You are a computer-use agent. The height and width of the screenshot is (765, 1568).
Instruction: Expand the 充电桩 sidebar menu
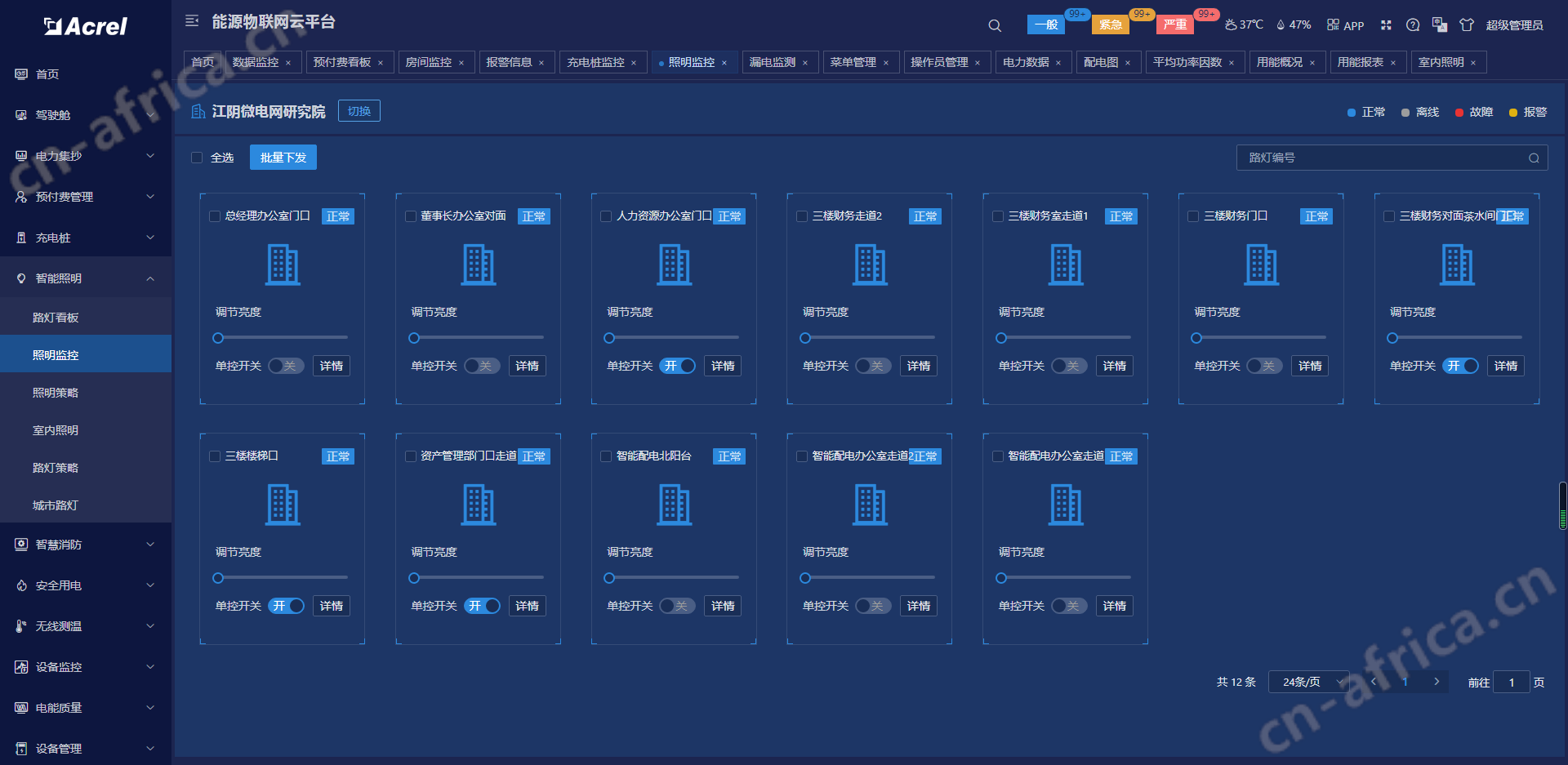[86, 238]
